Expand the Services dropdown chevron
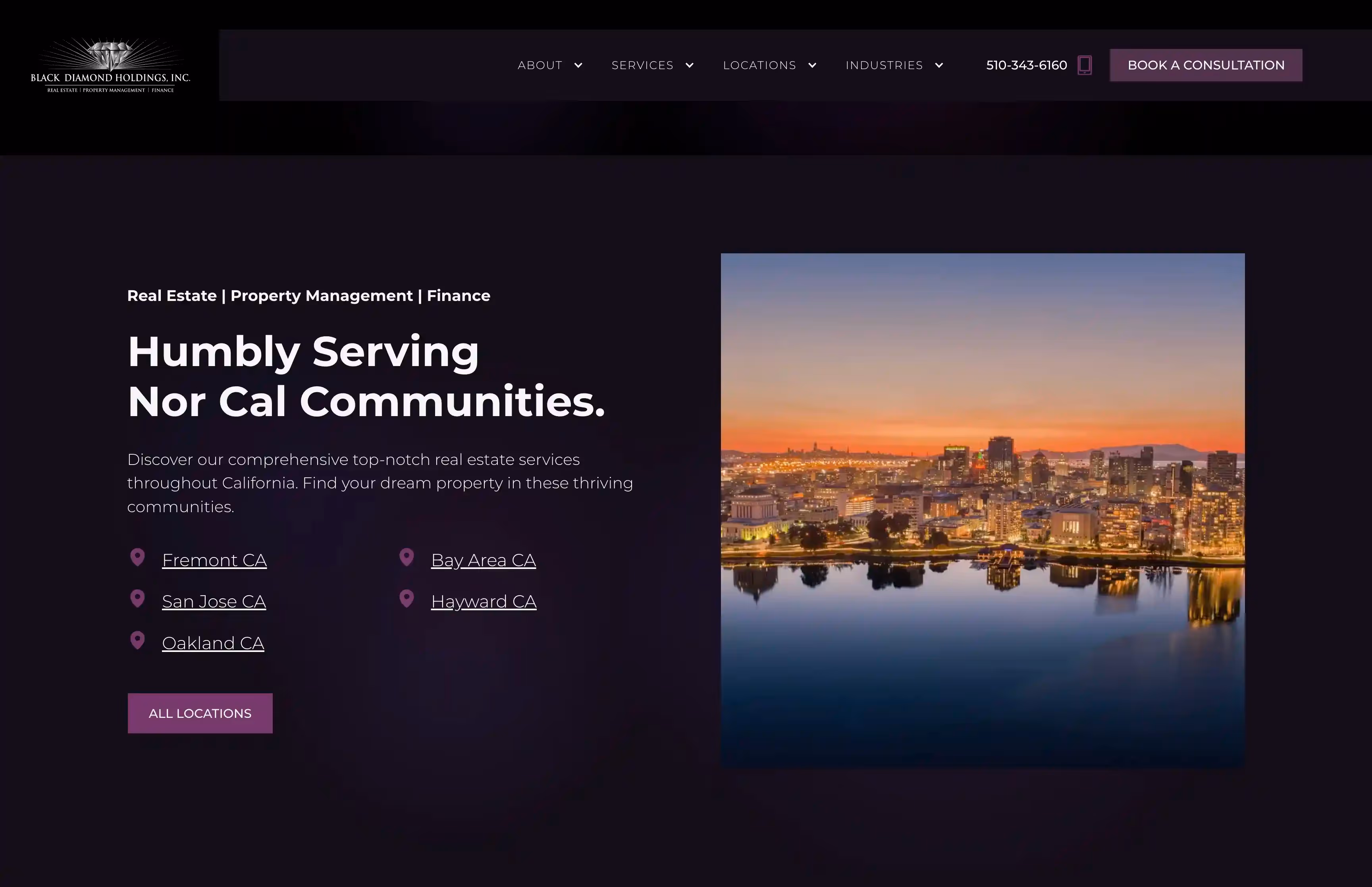This screenshot has height=887, width=1372. coord(689,66)
